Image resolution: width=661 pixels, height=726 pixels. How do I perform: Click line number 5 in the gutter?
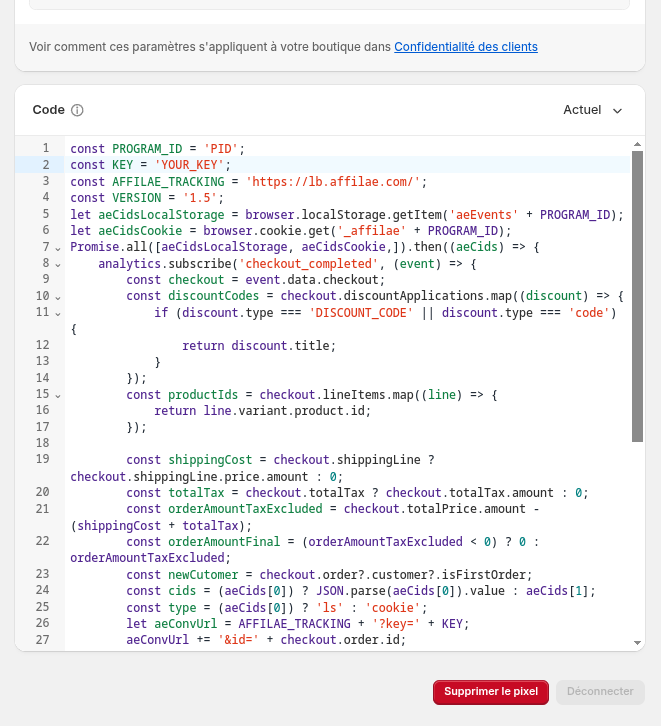tap(46, 214)
